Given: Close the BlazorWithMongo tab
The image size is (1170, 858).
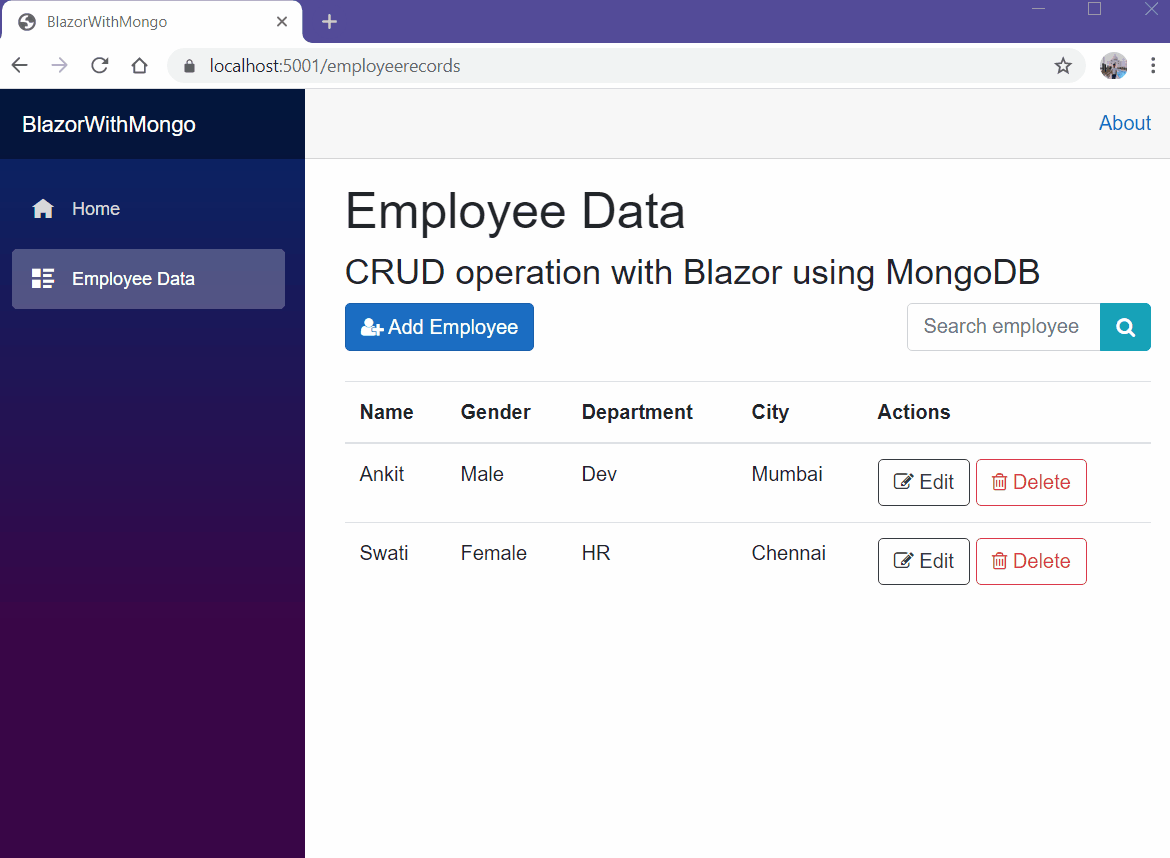Looking at the screenshot, I should pos(282,22).
